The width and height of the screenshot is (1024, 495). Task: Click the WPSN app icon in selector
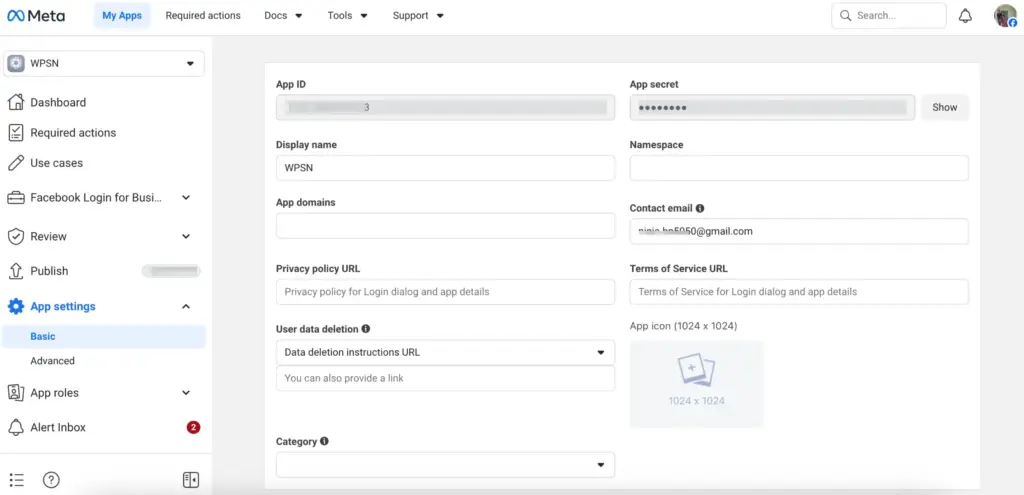pos(16,63)
